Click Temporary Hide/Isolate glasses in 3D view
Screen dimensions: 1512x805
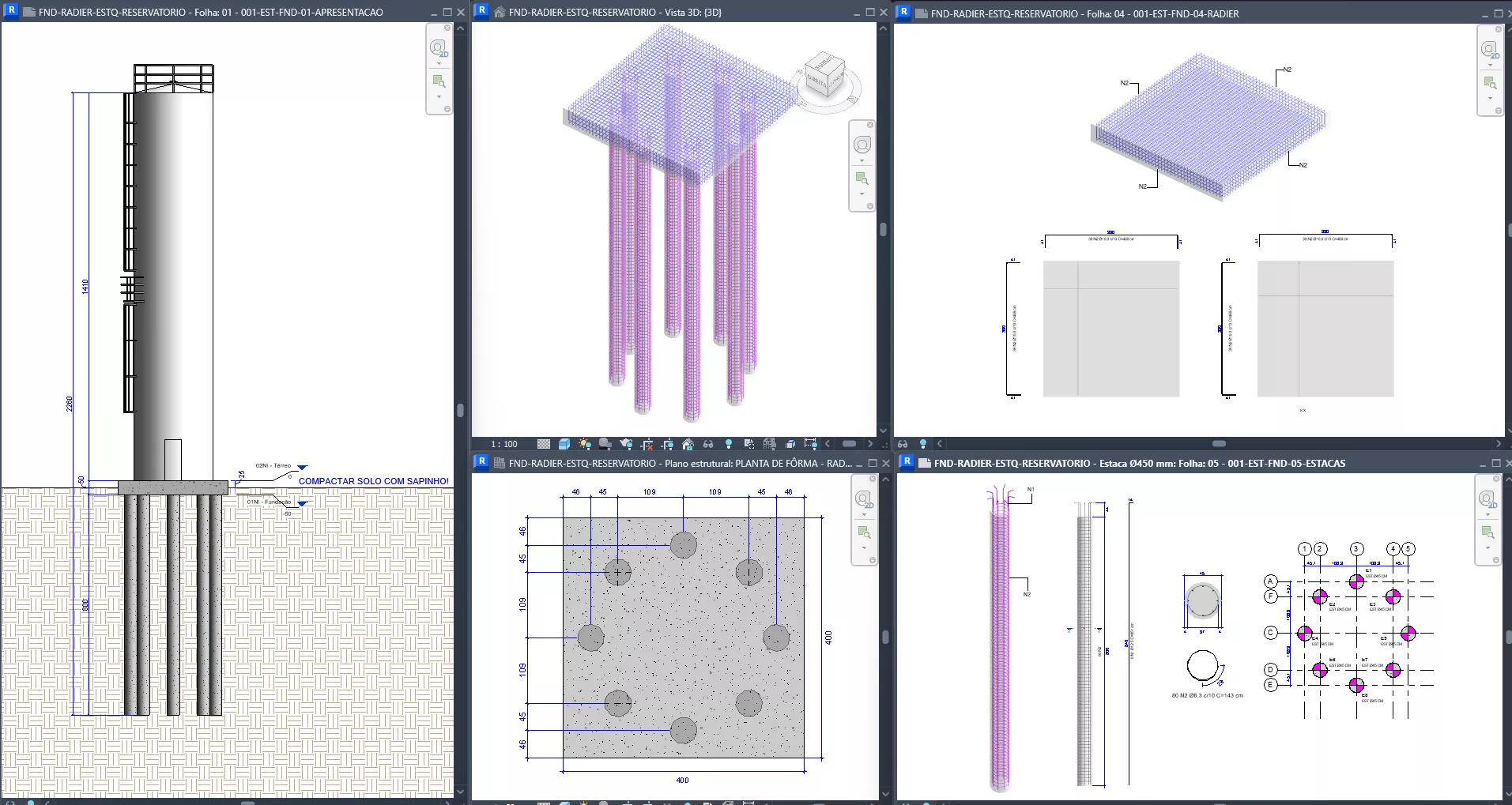coord(708,444)
